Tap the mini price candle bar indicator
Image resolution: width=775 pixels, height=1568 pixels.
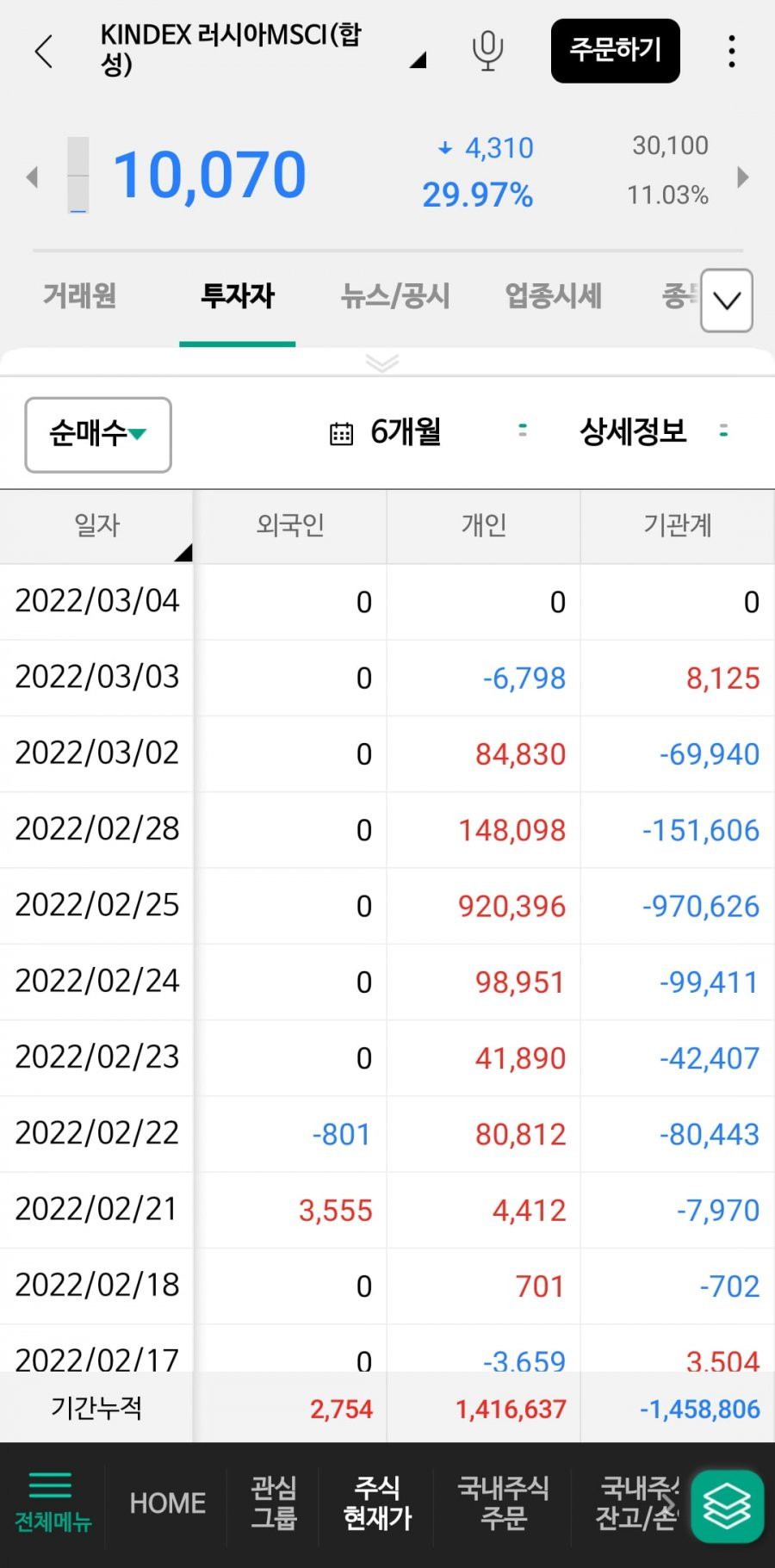pos(78,175)
